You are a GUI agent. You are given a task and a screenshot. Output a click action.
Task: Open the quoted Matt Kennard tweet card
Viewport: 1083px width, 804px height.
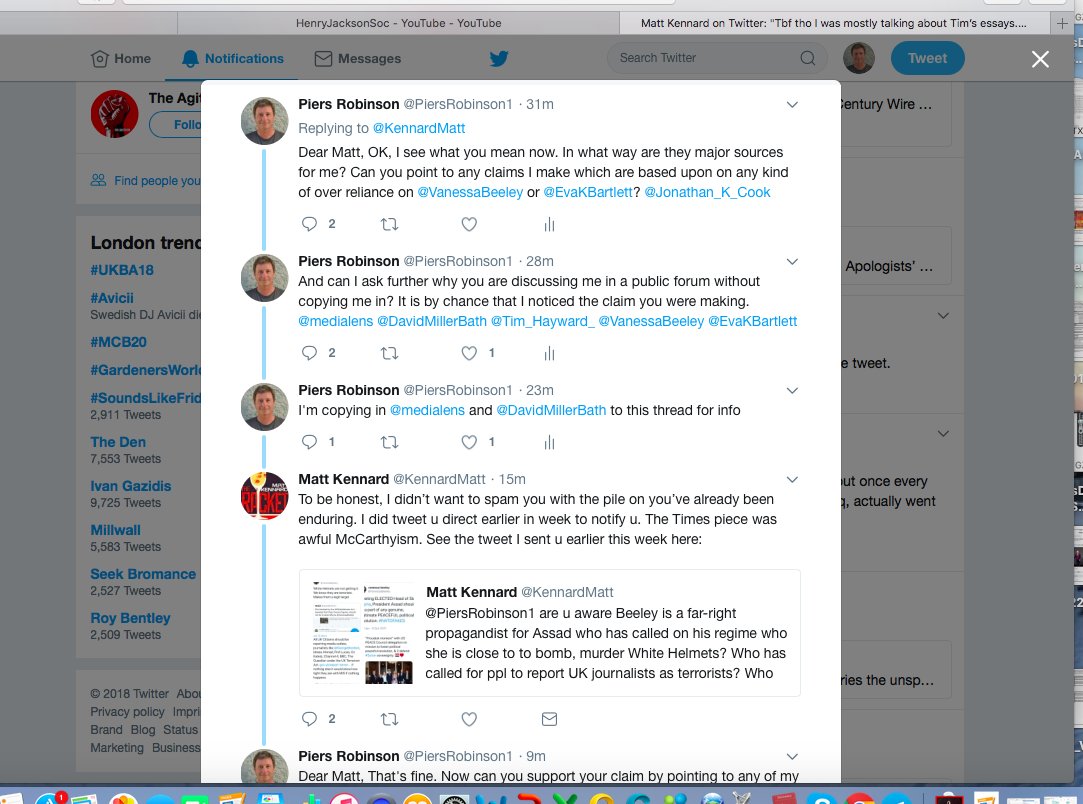click(x=550, y=633)
